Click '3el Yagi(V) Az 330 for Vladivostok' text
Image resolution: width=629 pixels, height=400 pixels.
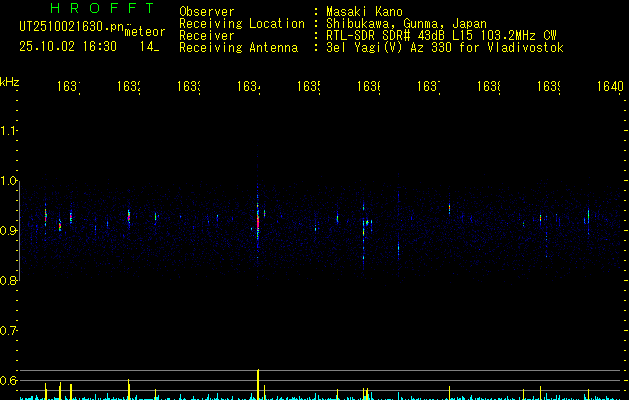(445, 48)
